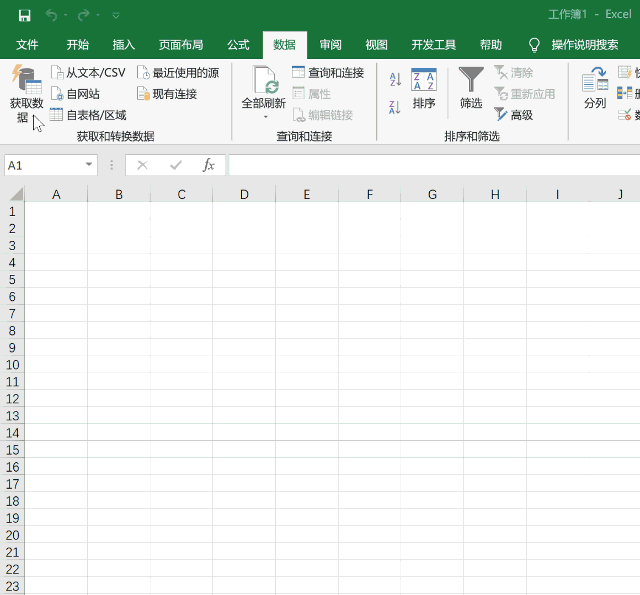Open the Quick Access Toolbar customize dropdown

[116, 15]
